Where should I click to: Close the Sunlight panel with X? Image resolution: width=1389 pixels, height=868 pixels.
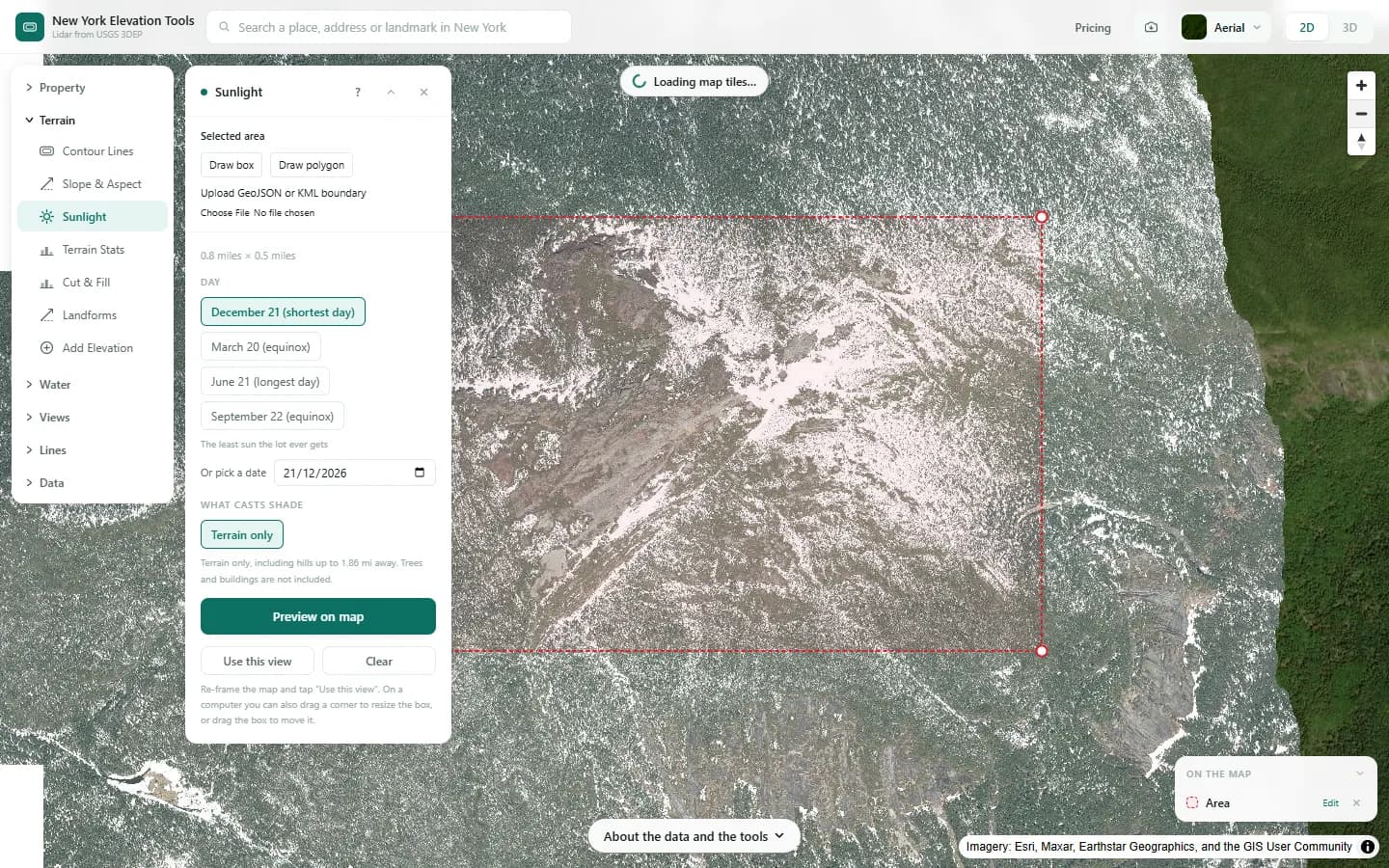point(423,93)
